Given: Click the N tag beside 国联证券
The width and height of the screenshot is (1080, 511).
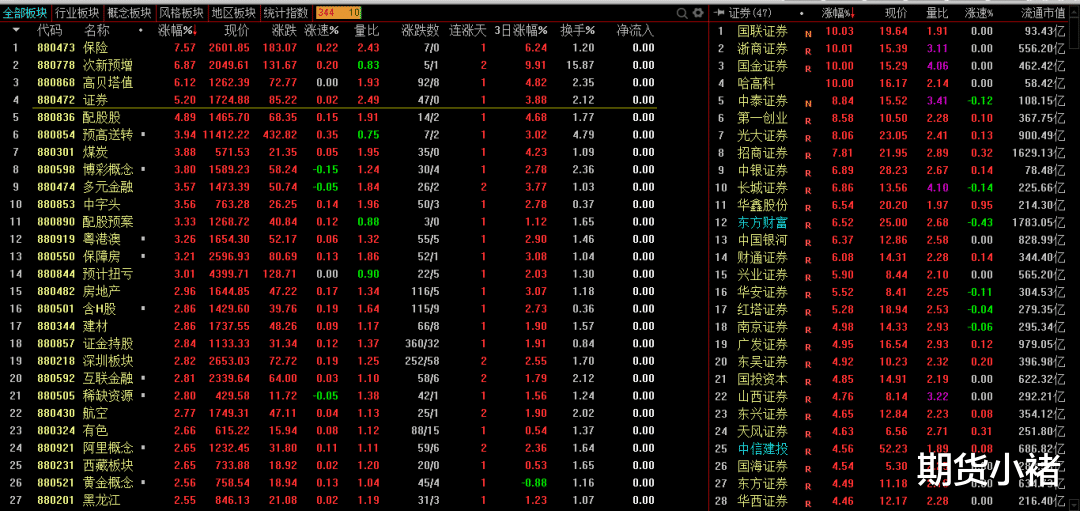Looking at the screenshot, I should pyautogui.click(x=808, y=33).
